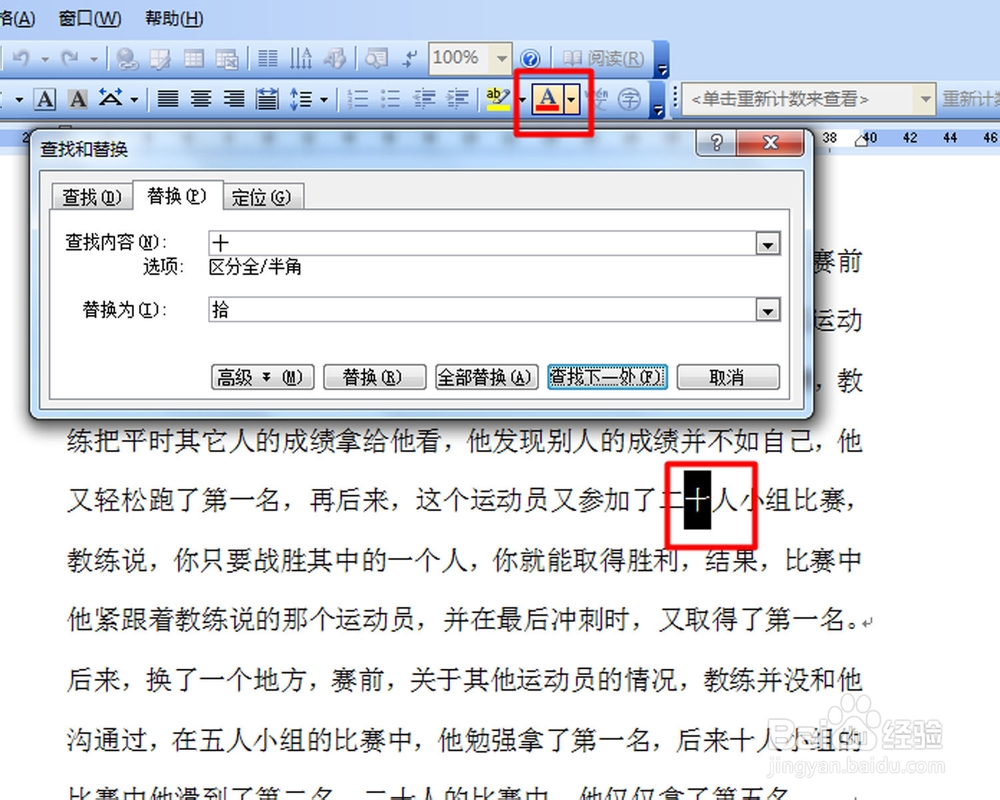Click the Undo toolbar icon

pyautogui.click(x=21, y=59)
